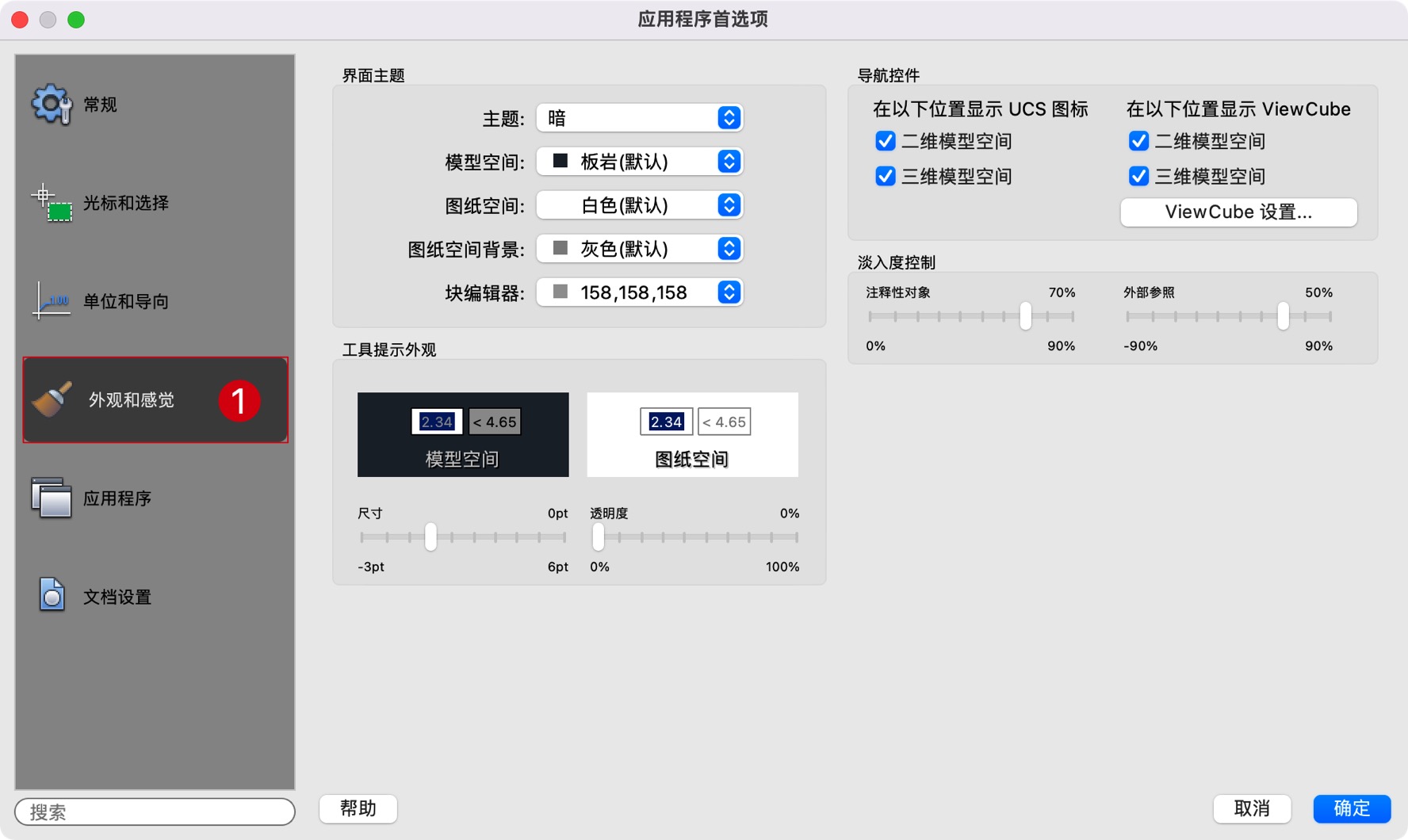
Task: Disable UCS 图标 for 三维模型空间
Action: click(x=886, y=176)
